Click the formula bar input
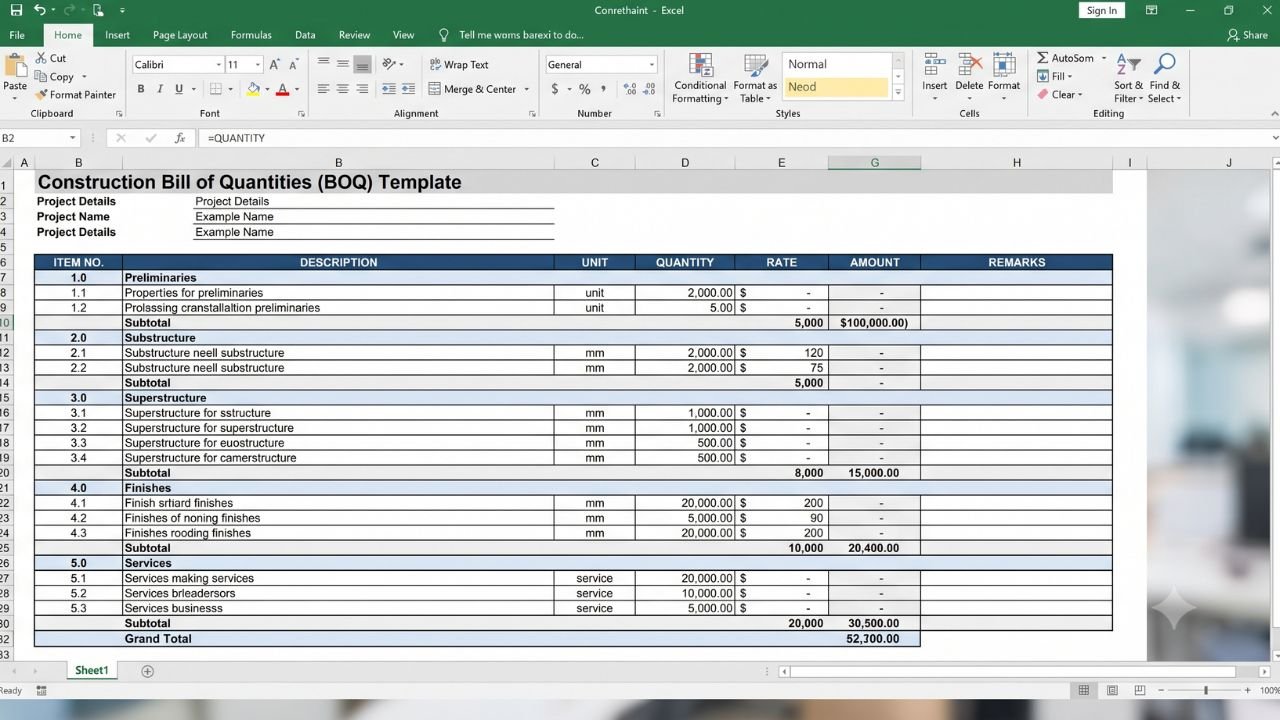This screenshot has height=720, width=1280. point(735,138)
